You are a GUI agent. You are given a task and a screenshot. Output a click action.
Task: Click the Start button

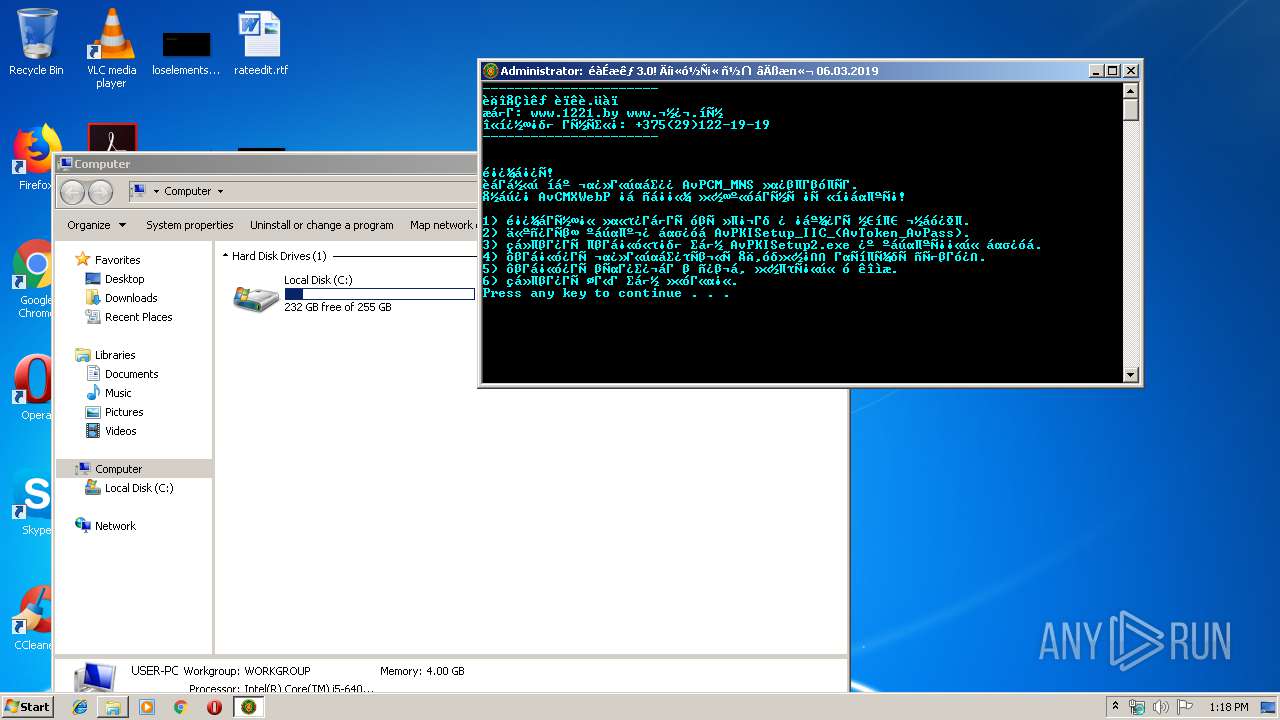pos(28,707)
